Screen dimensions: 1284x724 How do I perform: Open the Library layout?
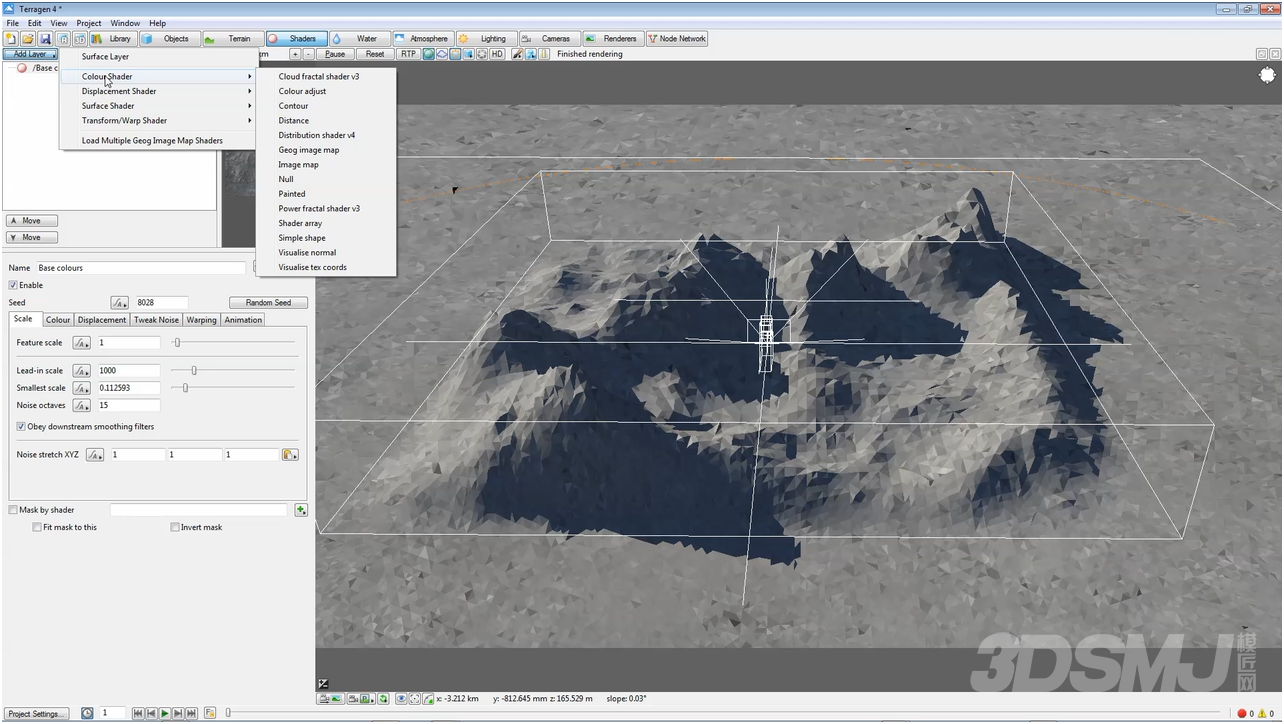(113, 39)
